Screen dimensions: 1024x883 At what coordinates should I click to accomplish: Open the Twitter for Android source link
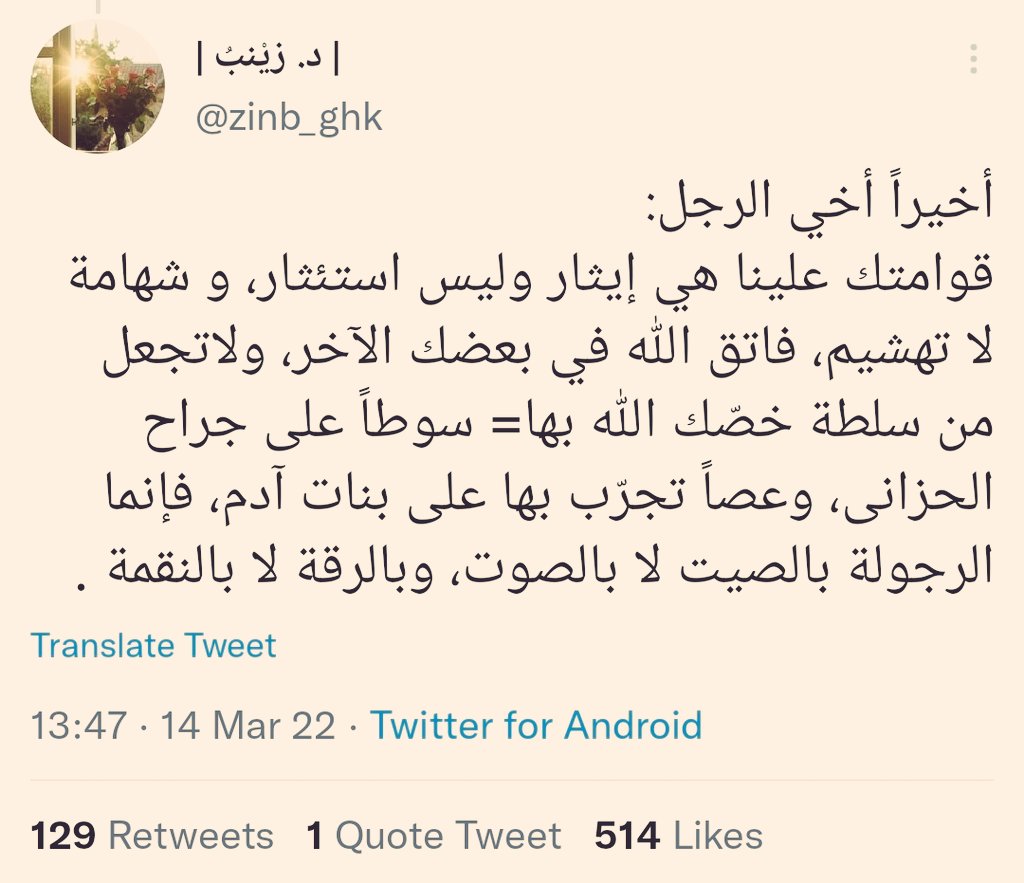coord(536,725)
